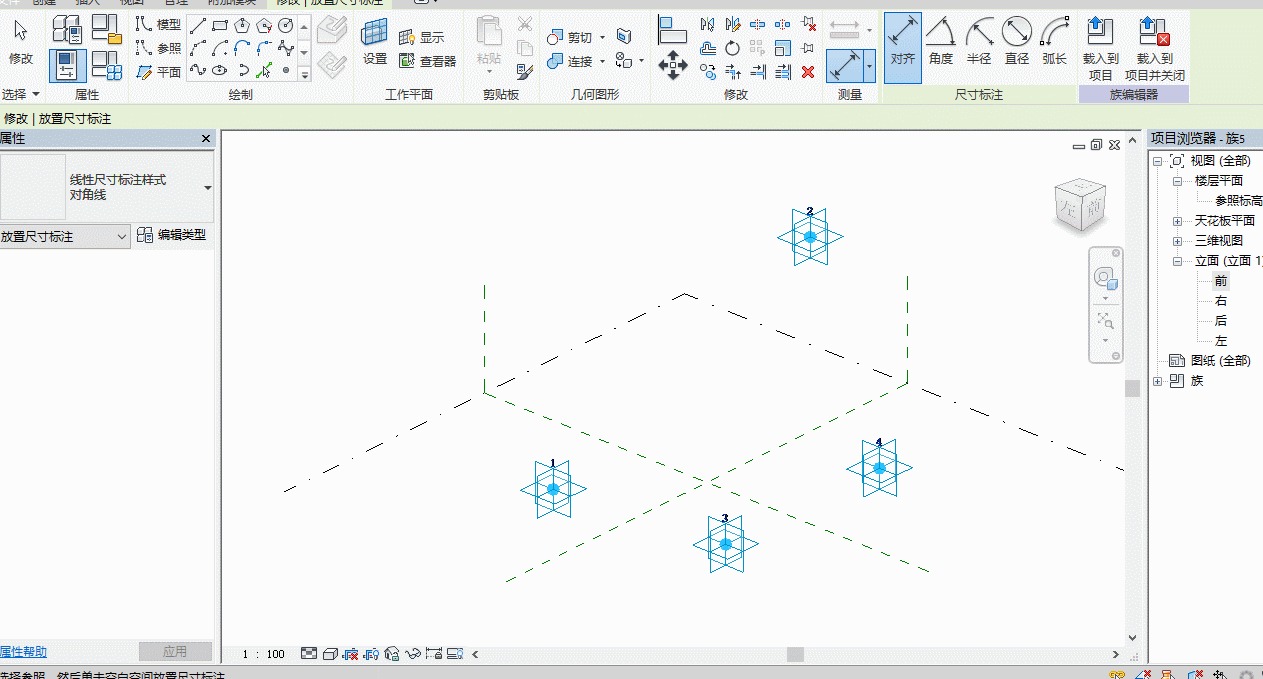Select the 右 elevation view
The width and height of the screenshot is (1263, 679).
click(1221, 301)
